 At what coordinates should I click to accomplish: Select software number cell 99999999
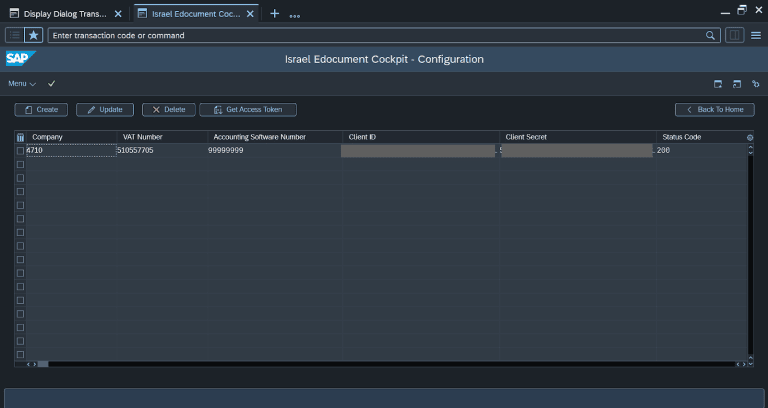pyautogui.click(x=275, y=150)
